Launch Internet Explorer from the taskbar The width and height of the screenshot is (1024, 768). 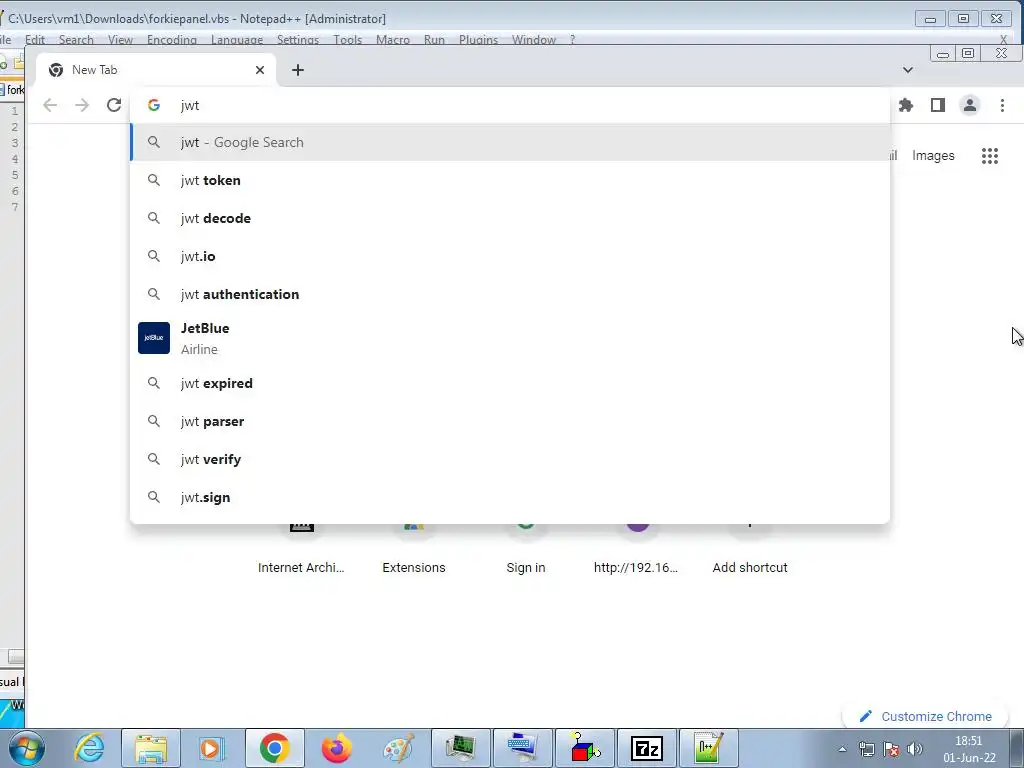coord(89,748)
